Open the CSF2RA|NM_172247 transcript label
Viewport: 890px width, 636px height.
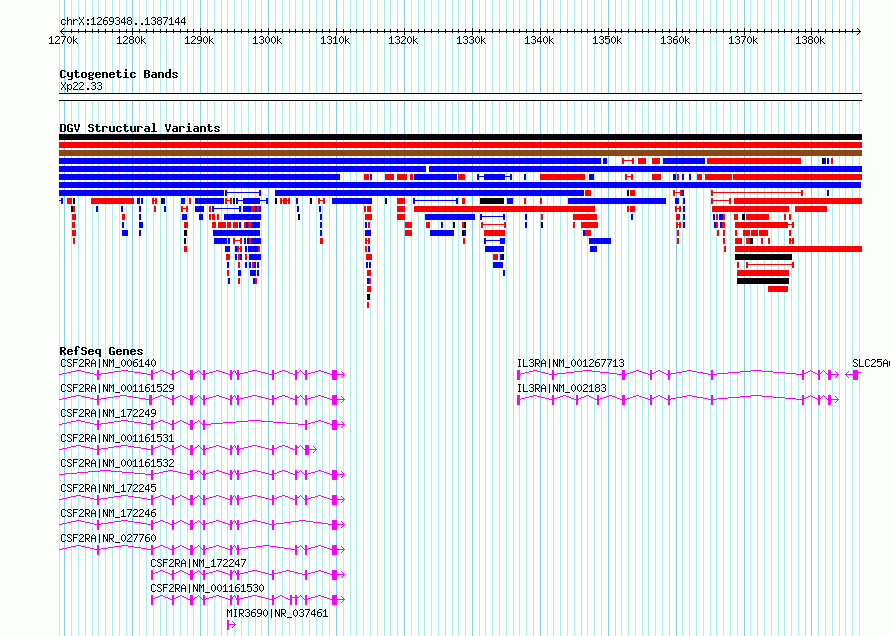[199, 563]
